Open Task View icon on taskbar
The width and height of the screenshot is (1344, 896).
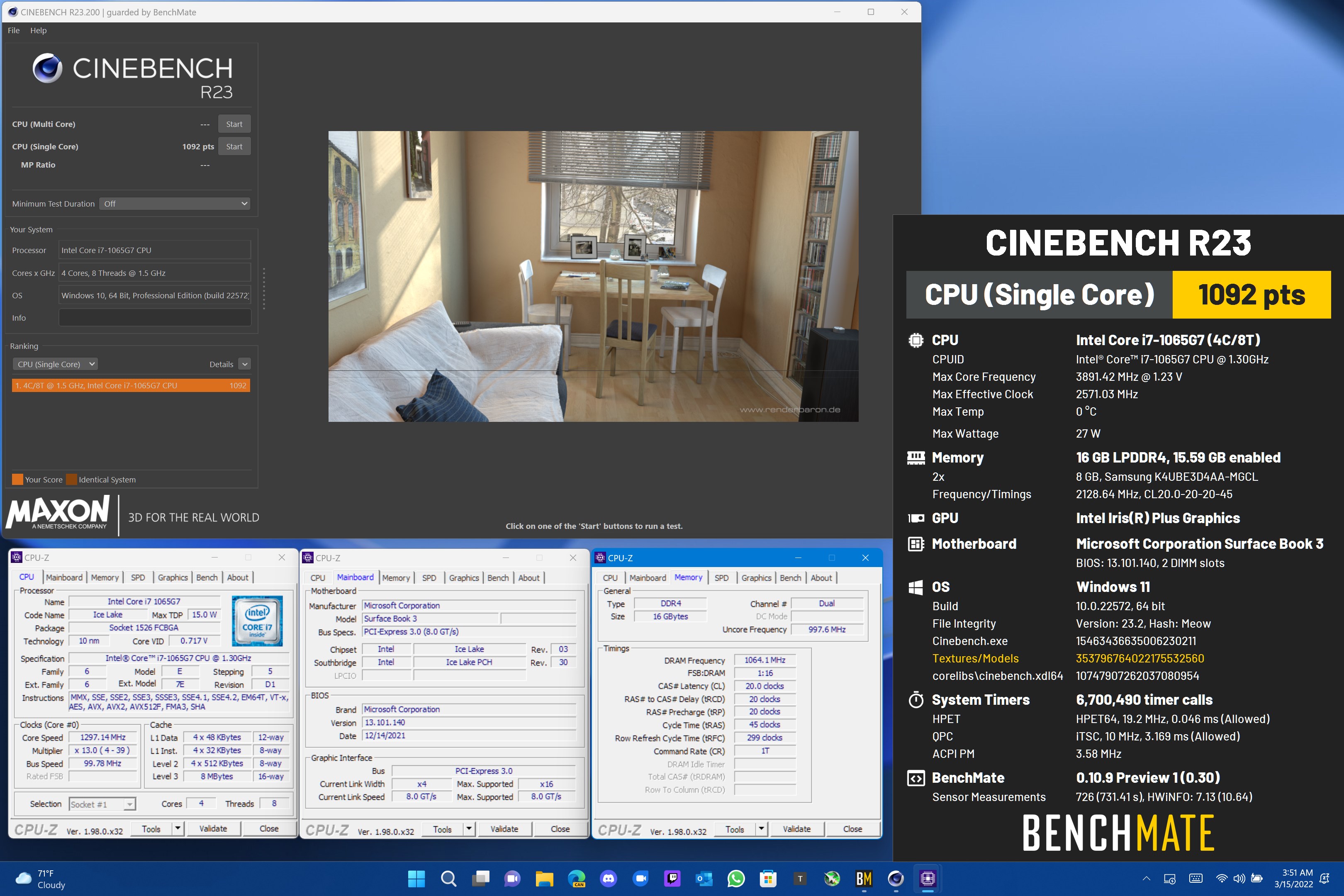pos(481,878)
